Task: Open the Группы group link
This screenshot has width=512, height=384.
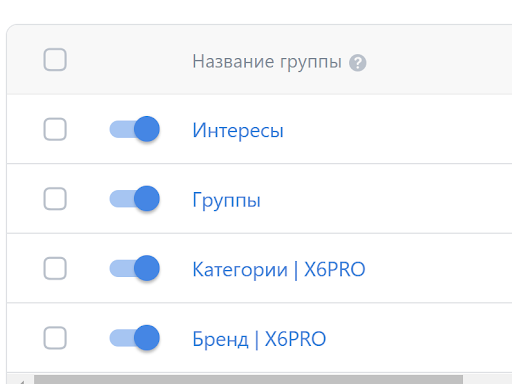Action: (x=226, y=200)
